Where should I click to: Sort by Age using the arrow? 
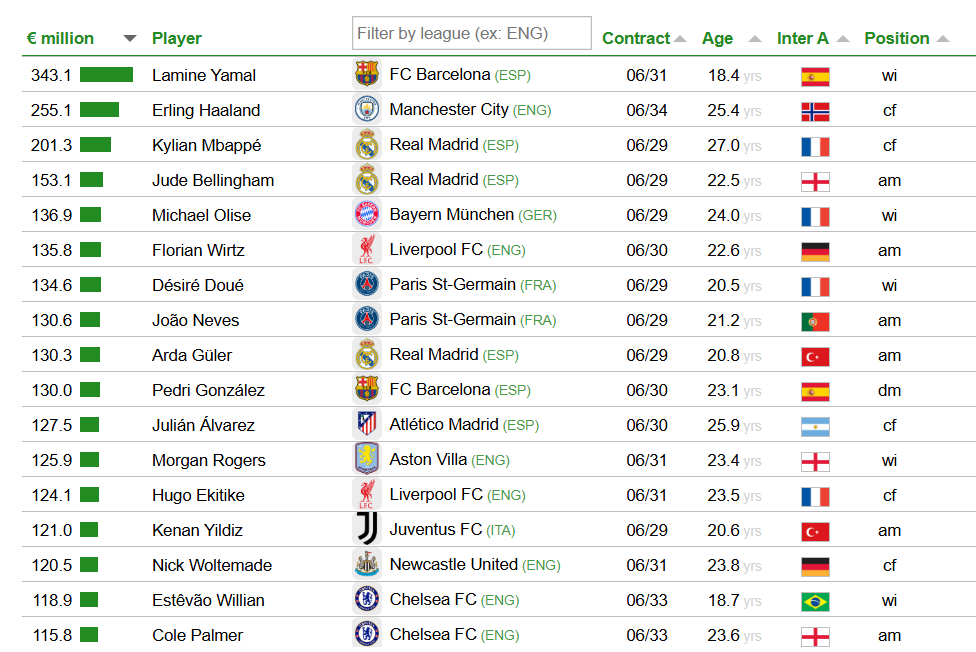tap(754, 39)
